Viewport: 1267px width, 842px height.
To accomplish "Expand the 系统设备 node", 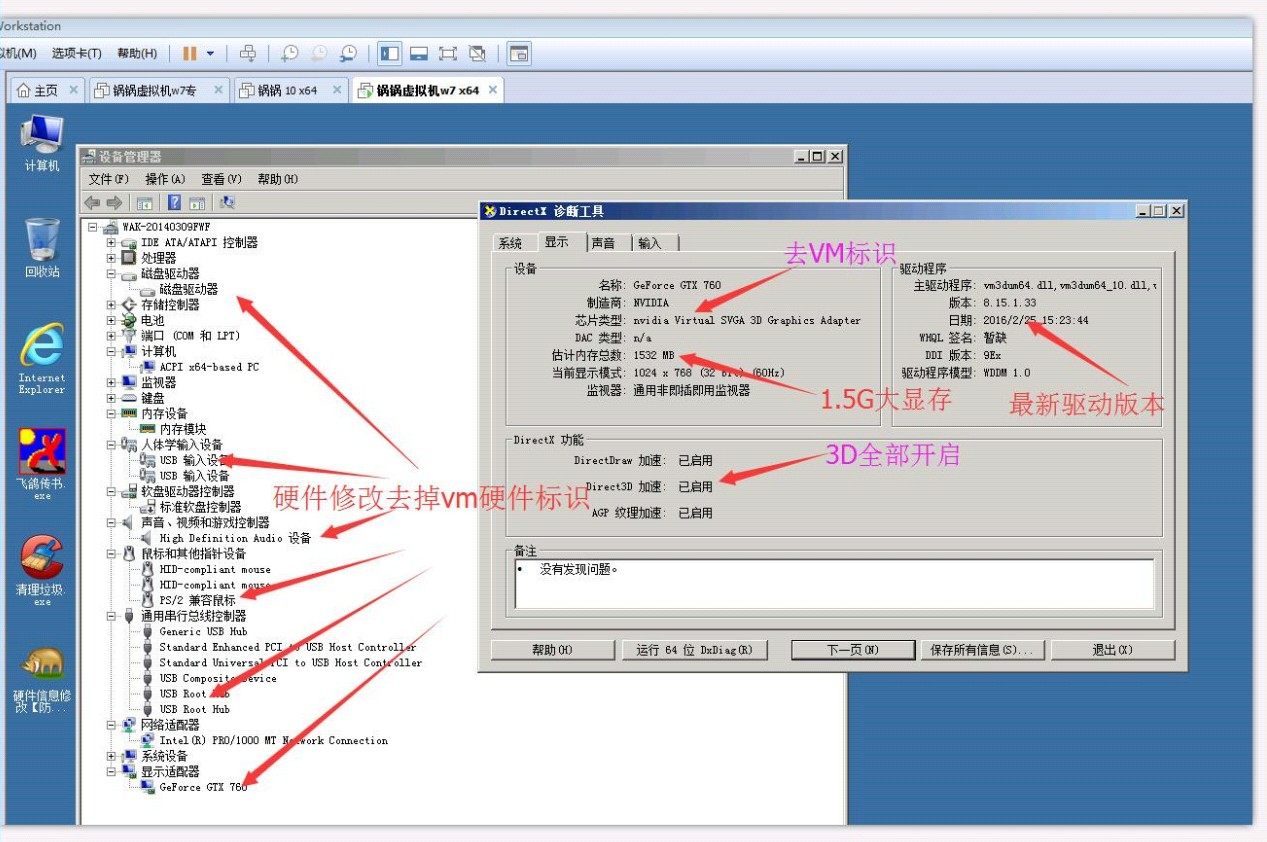I will 111,756.
